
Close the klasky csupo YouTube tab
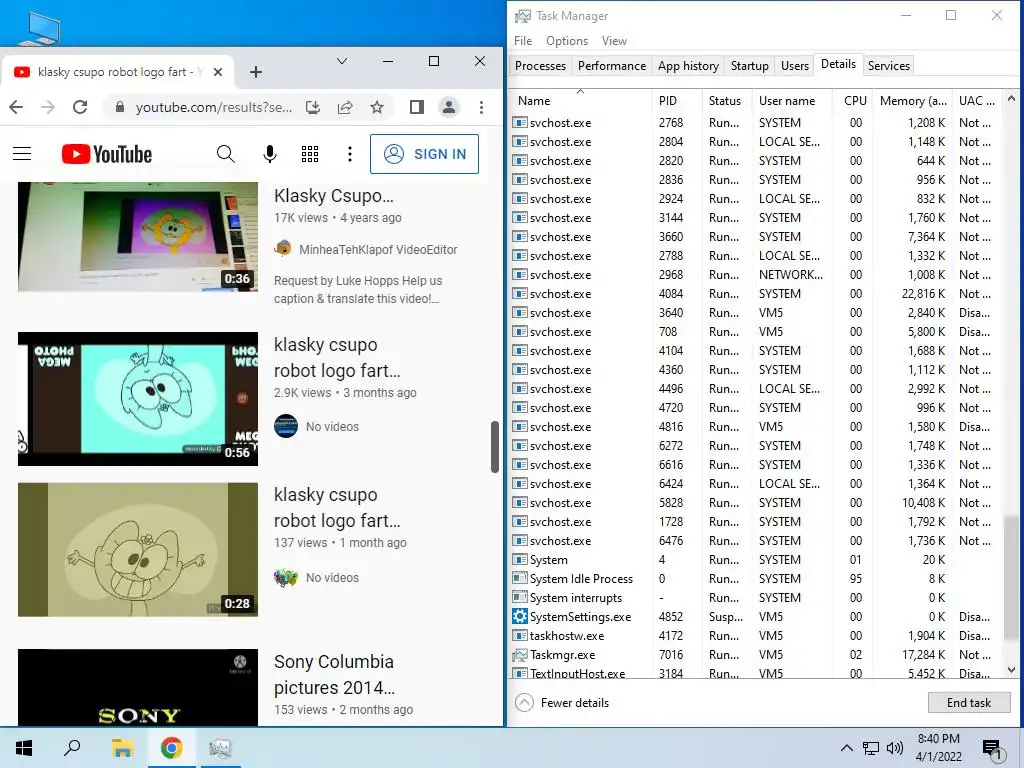[x=218, y=72]
